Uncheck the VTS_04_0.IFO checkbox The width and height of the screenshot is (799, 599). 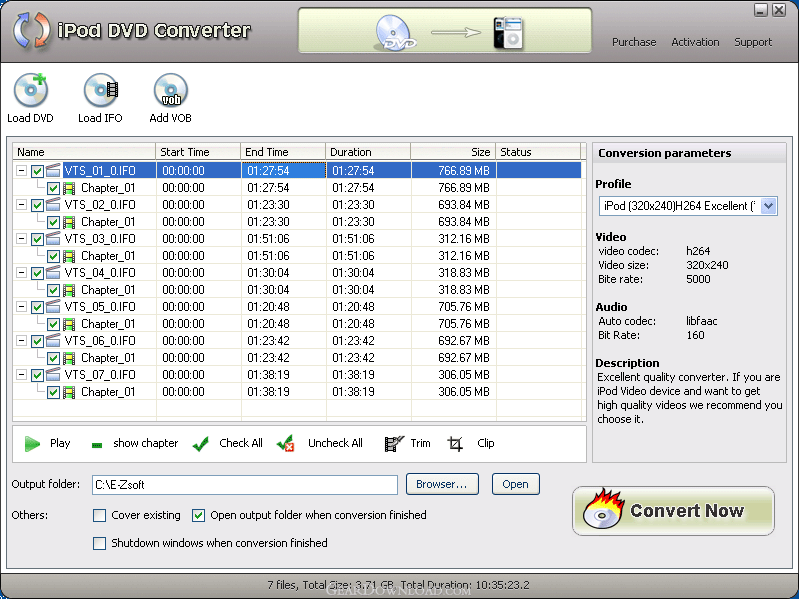pos(37,274)
